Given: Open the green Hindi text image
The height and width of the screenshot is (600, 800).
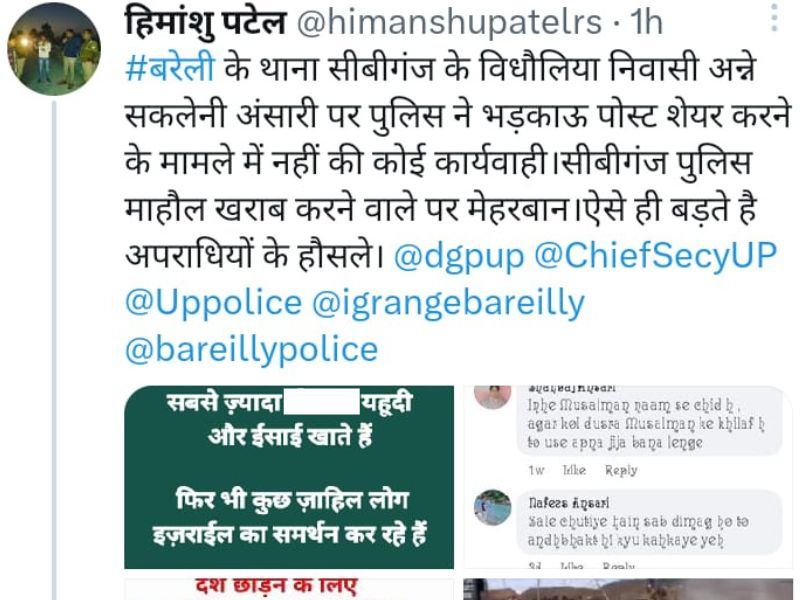Looking at the screenshot, I should pyautogui.click(x=289, y=477).
